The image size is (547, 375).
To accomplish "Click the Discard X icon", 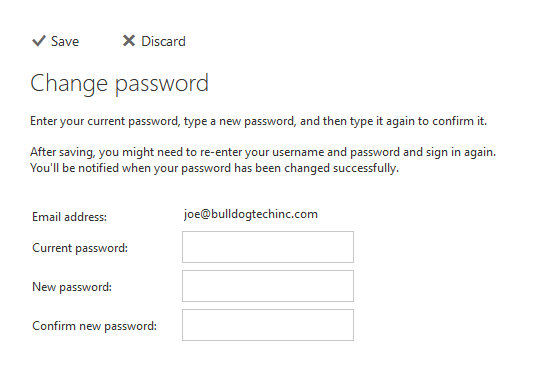I will point(129,41).
